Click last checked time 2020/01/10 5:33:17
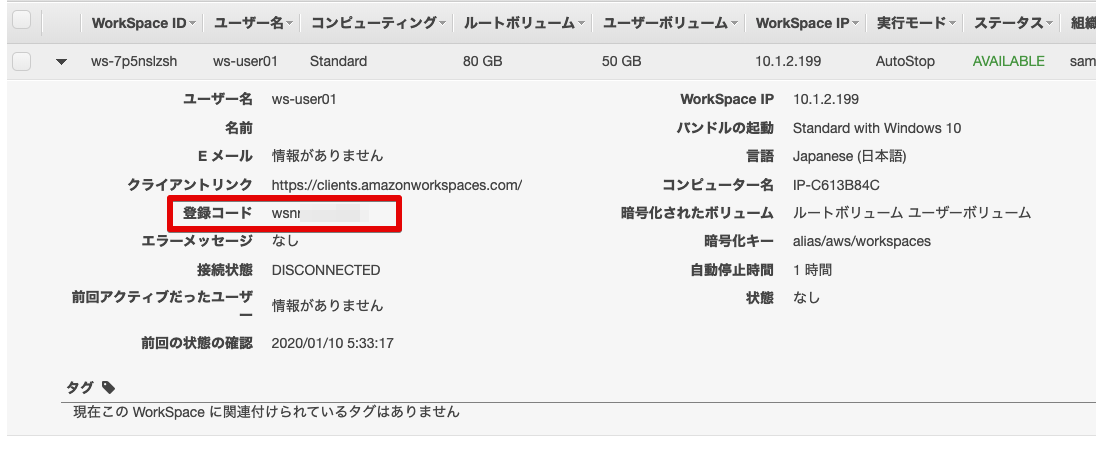 [x=332, y=344]
